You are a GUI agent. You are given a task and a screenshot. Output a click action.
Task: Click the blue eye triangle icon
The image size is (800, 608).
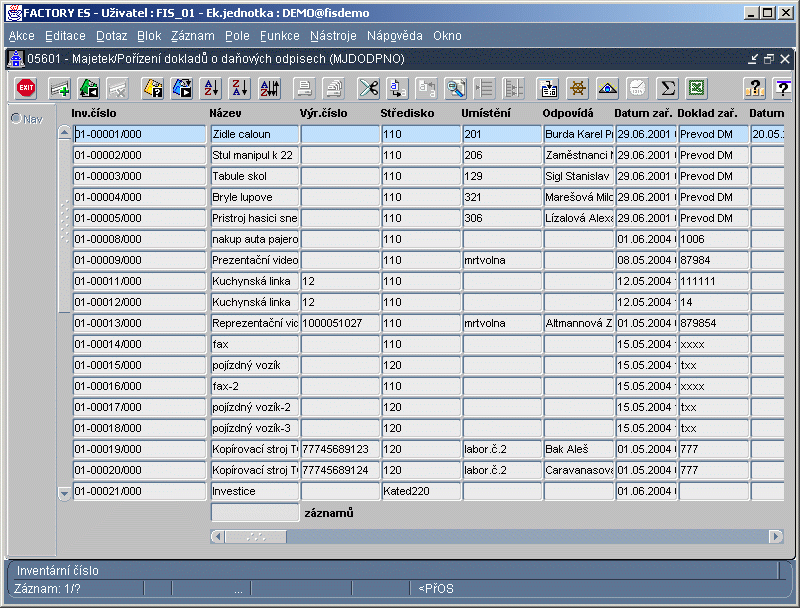[x=607, y=88]
